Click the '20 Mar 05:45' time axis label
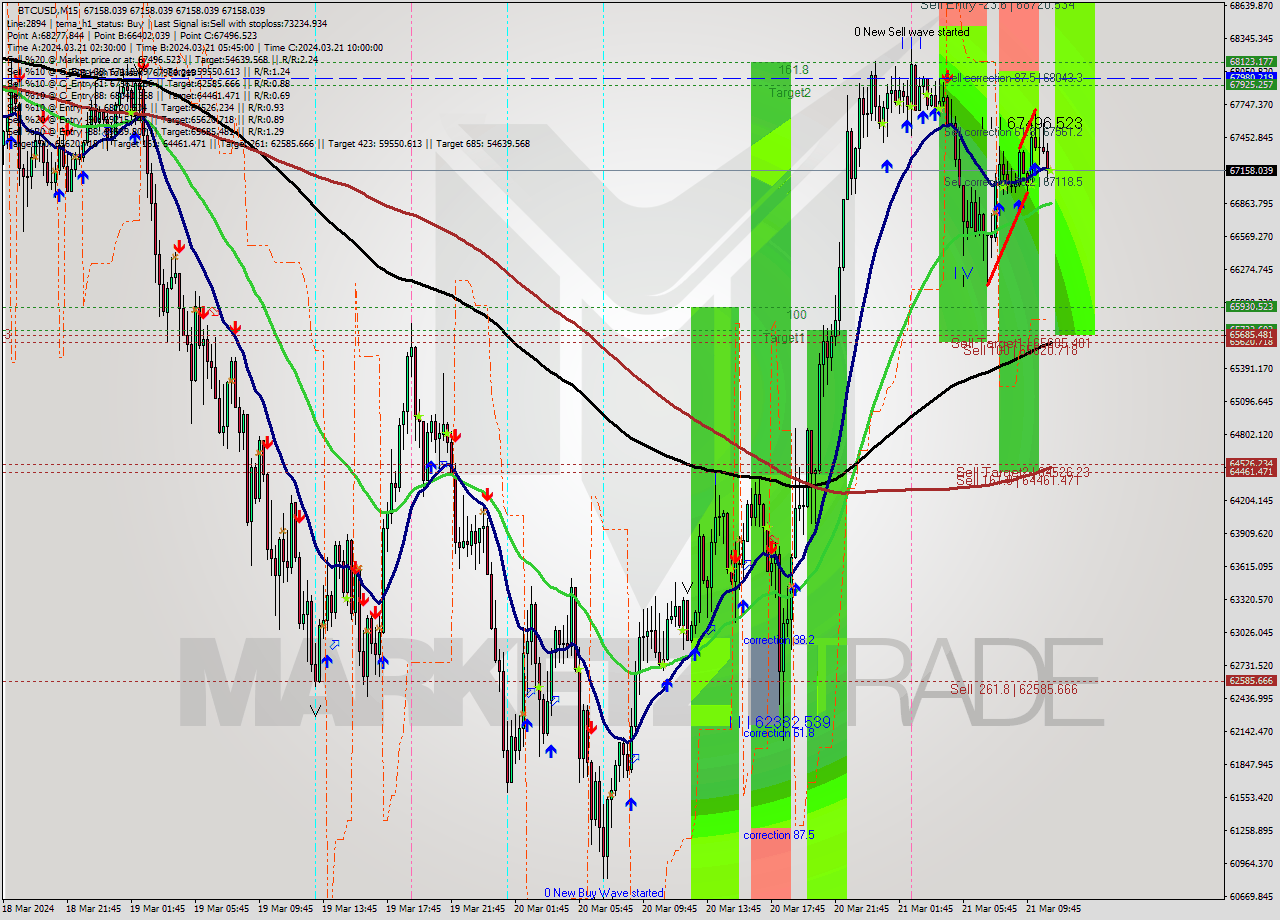 click(x=606, y=909)
